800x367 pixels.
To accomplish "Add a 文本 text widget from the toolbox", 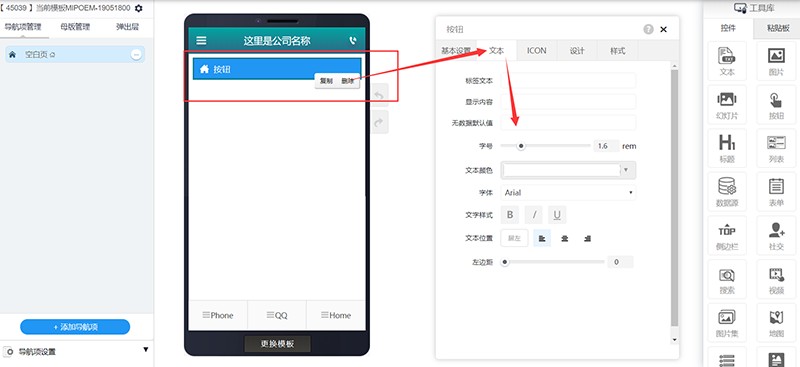I will [727, 61].
